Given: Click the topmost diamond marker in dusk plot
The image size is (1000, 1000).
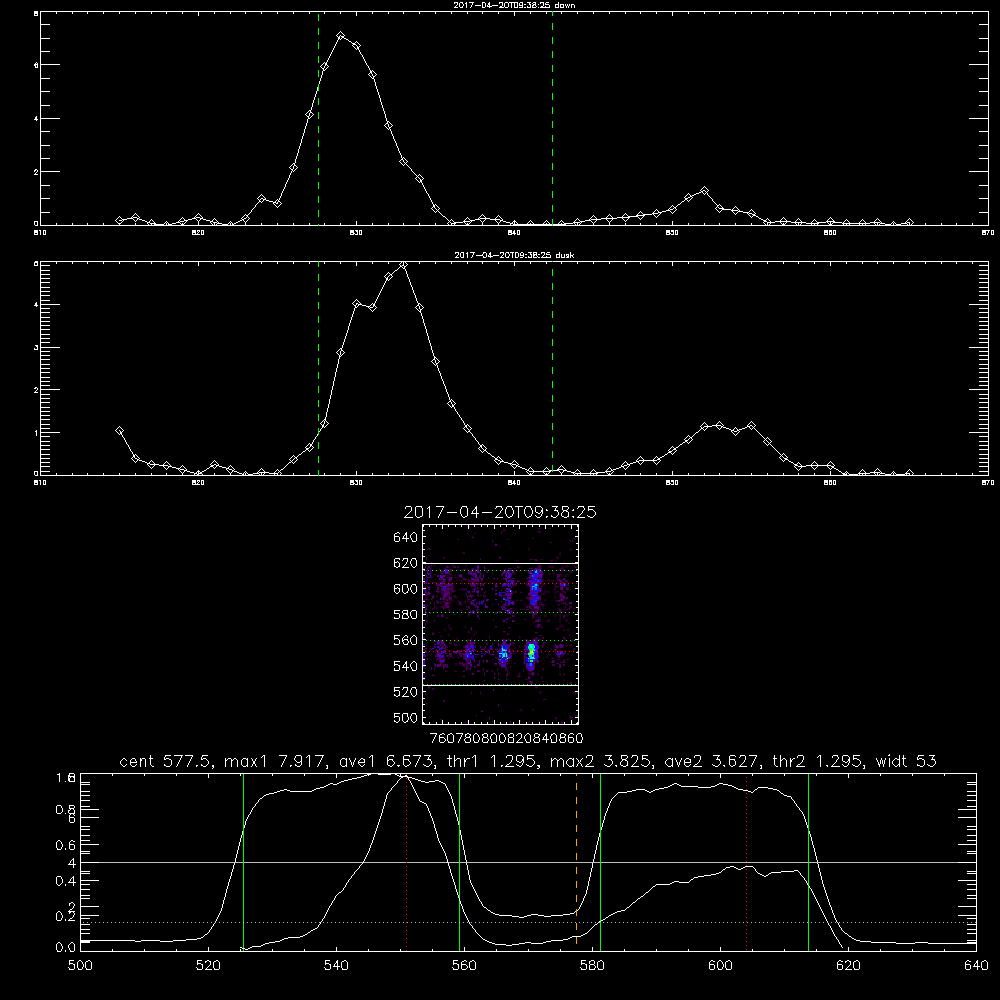Looking at the screenshot, I should (403, 265).
